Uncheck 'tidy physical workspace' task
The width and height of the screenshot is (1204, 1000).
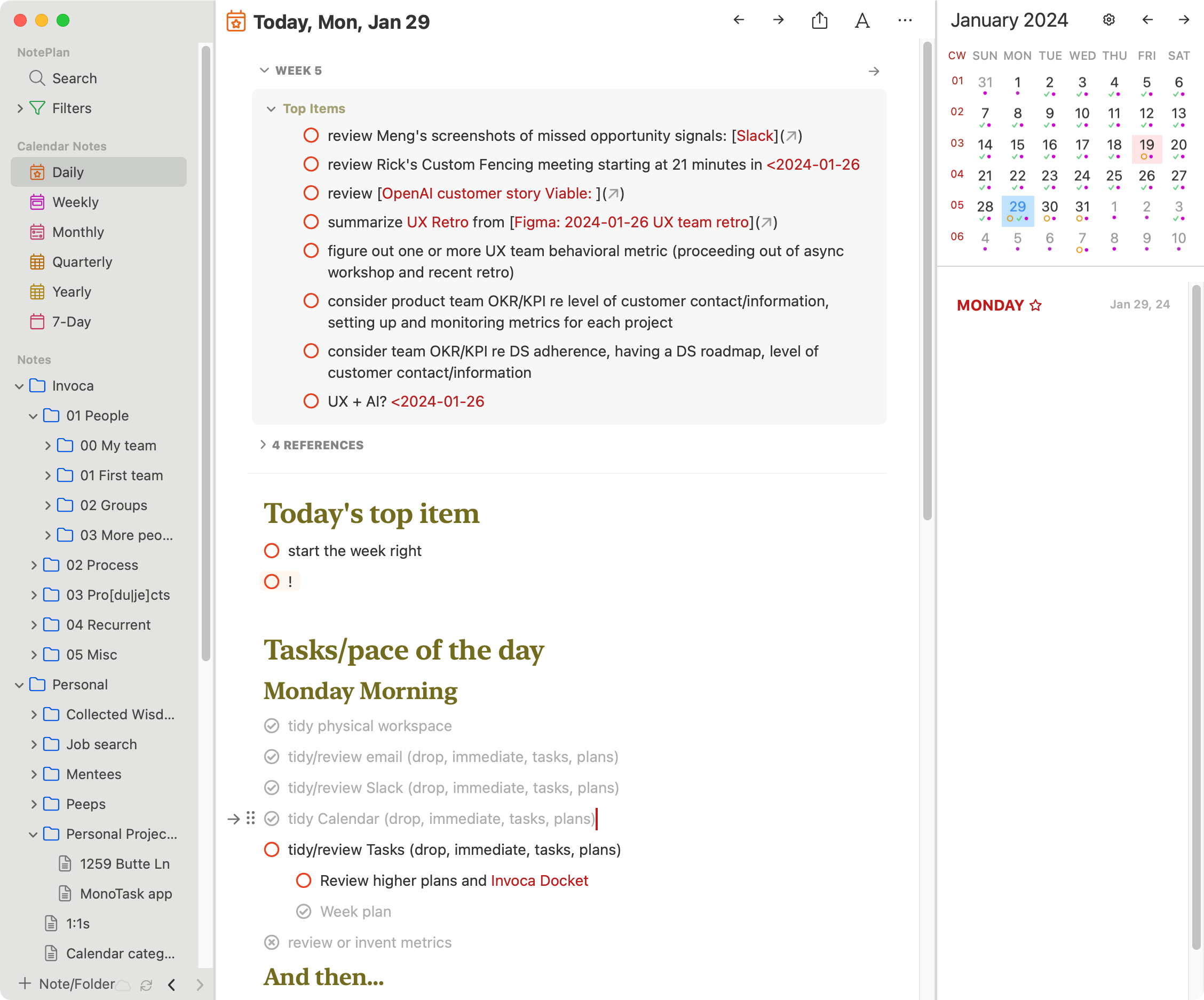(272, 726)
